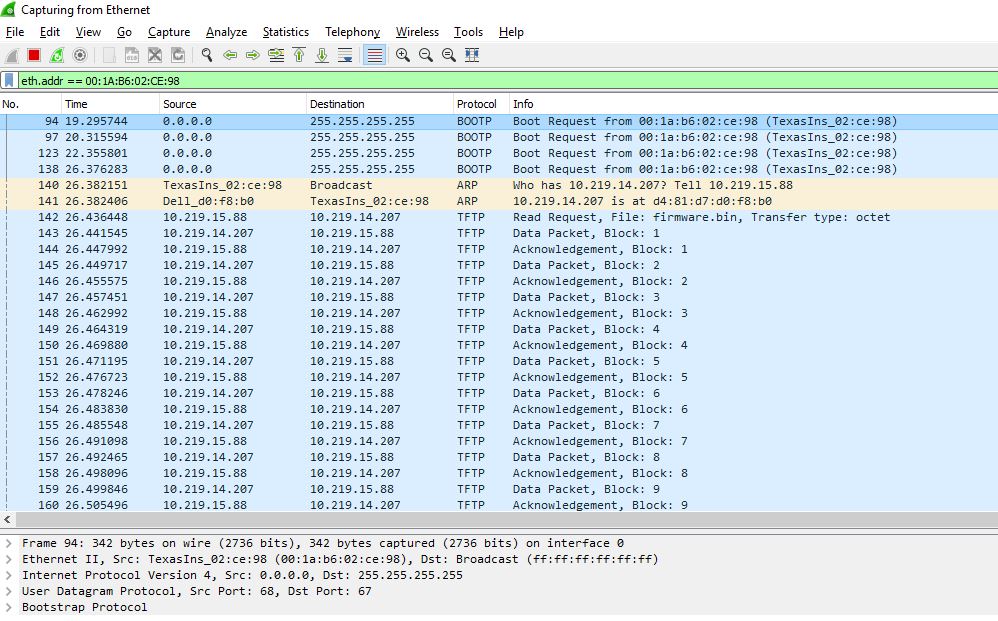Viewport: 998px width, 621px height.
Task: Select packet 160 Acknowledgement Block 9
Action: click(499, 505)
